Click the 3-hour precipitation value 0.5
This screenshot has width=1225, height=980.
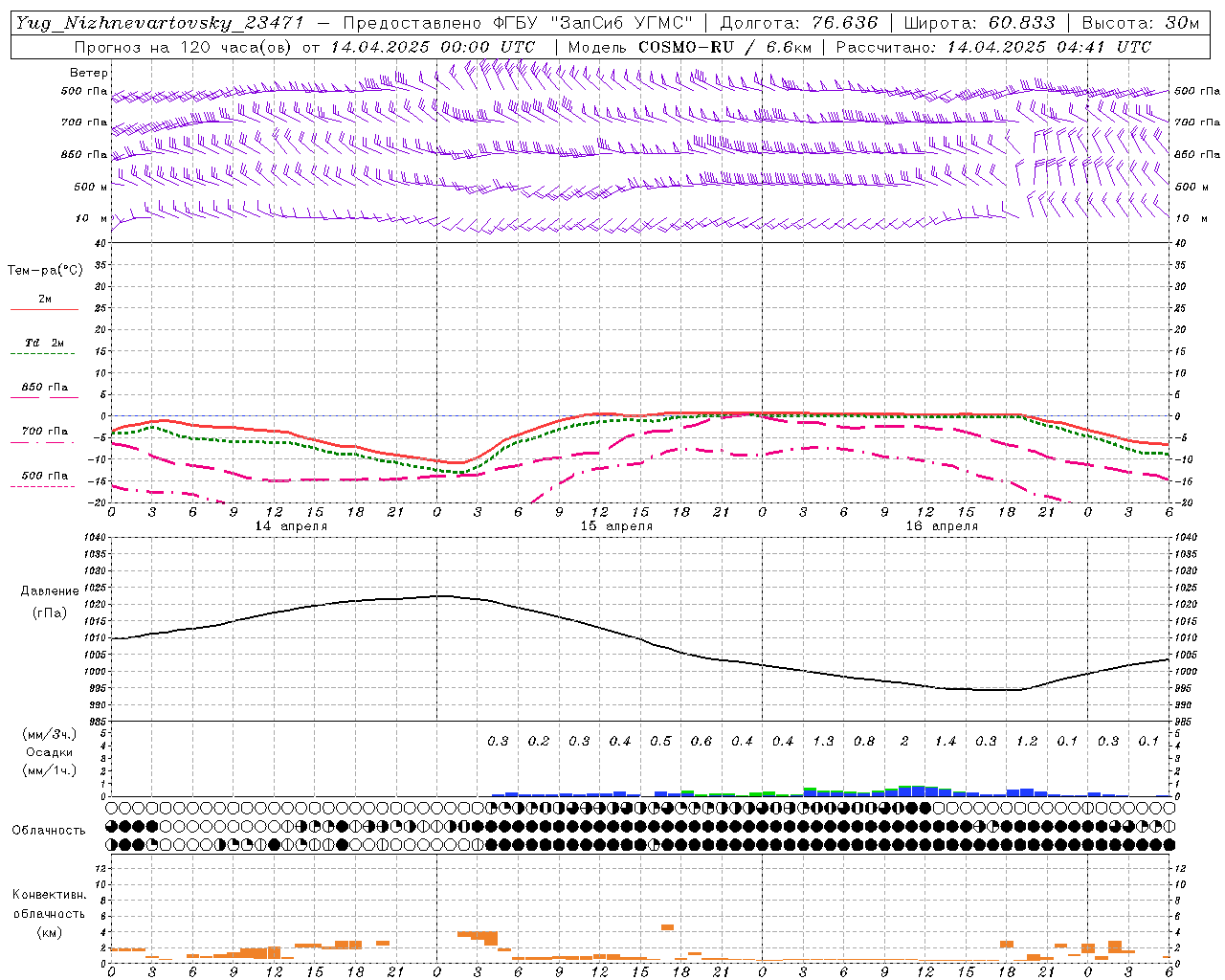click(x=660, y=742)
